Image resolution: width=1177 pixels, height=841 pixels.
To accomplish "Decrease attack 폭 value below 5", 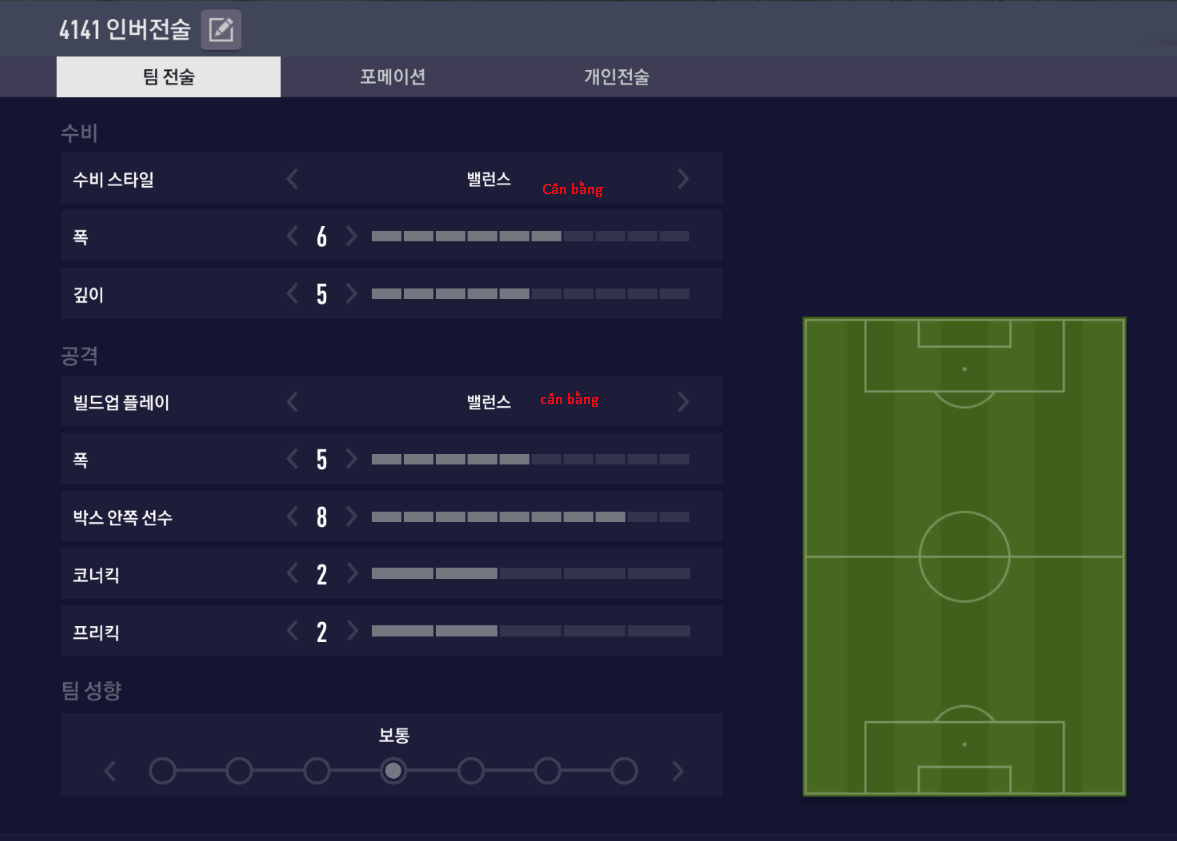I will (x=292, y=460).
